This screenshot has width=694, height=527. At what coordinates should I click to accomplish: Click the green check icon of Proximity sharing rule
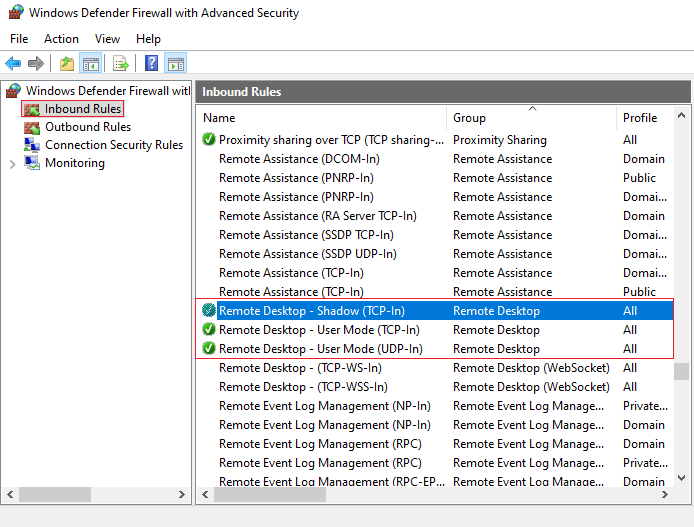point(208,139)
